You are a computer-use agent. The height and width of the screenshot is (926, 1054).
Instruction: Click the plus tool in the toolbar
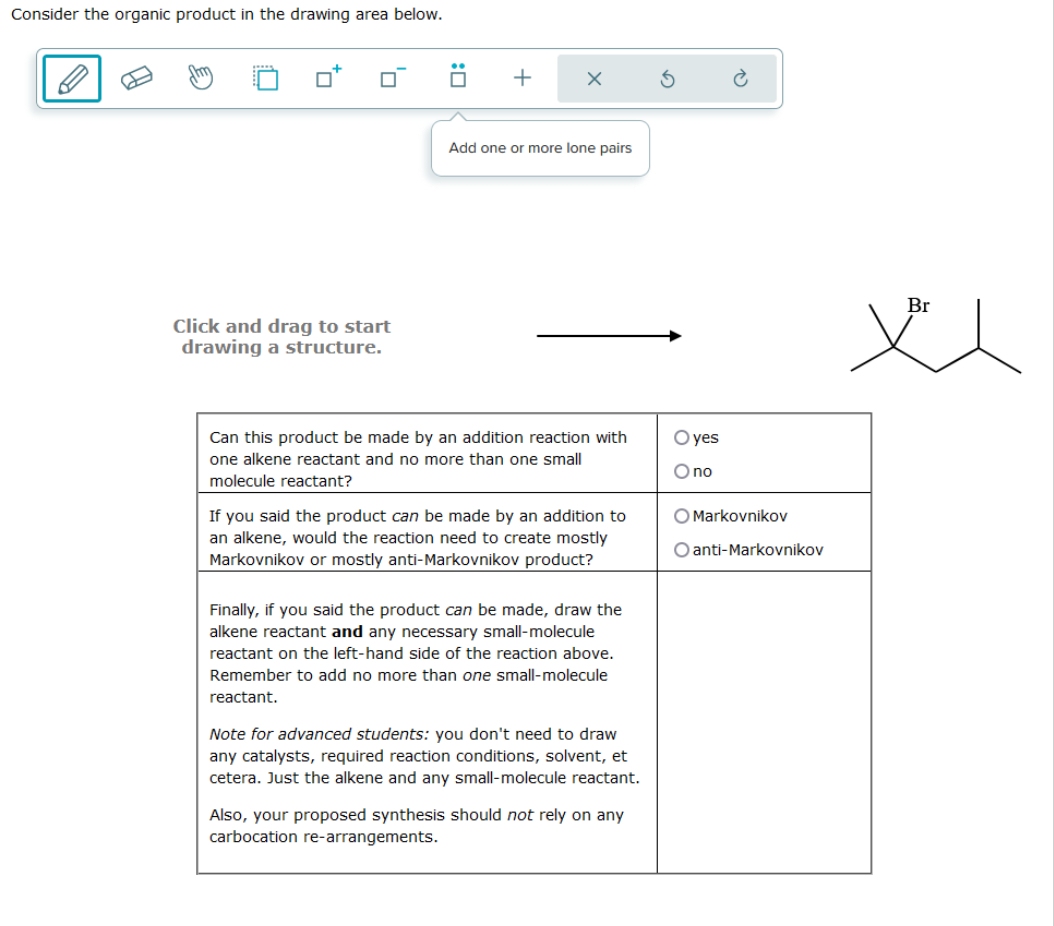point(521,78)
